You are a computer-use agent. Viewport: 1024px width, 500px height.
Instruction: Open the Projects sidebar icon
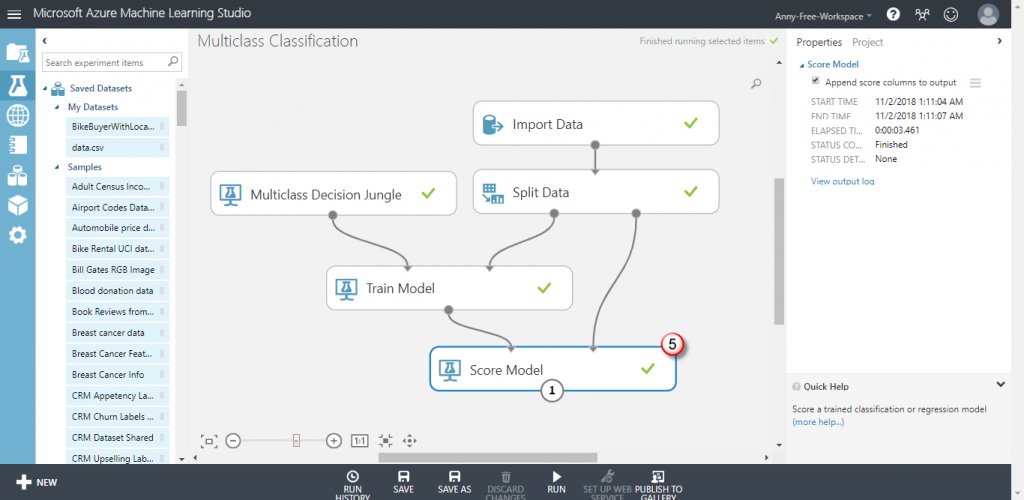click(x=18, y=53)
